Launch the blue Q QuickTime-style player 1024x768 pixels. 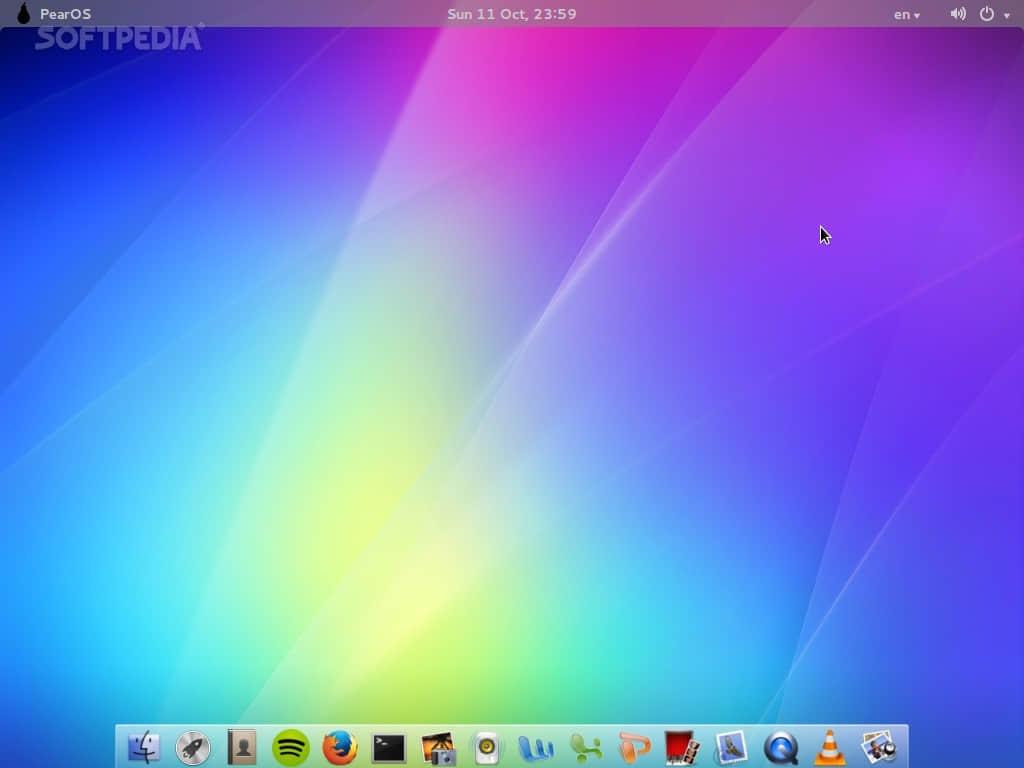click(x=781, y=746)
